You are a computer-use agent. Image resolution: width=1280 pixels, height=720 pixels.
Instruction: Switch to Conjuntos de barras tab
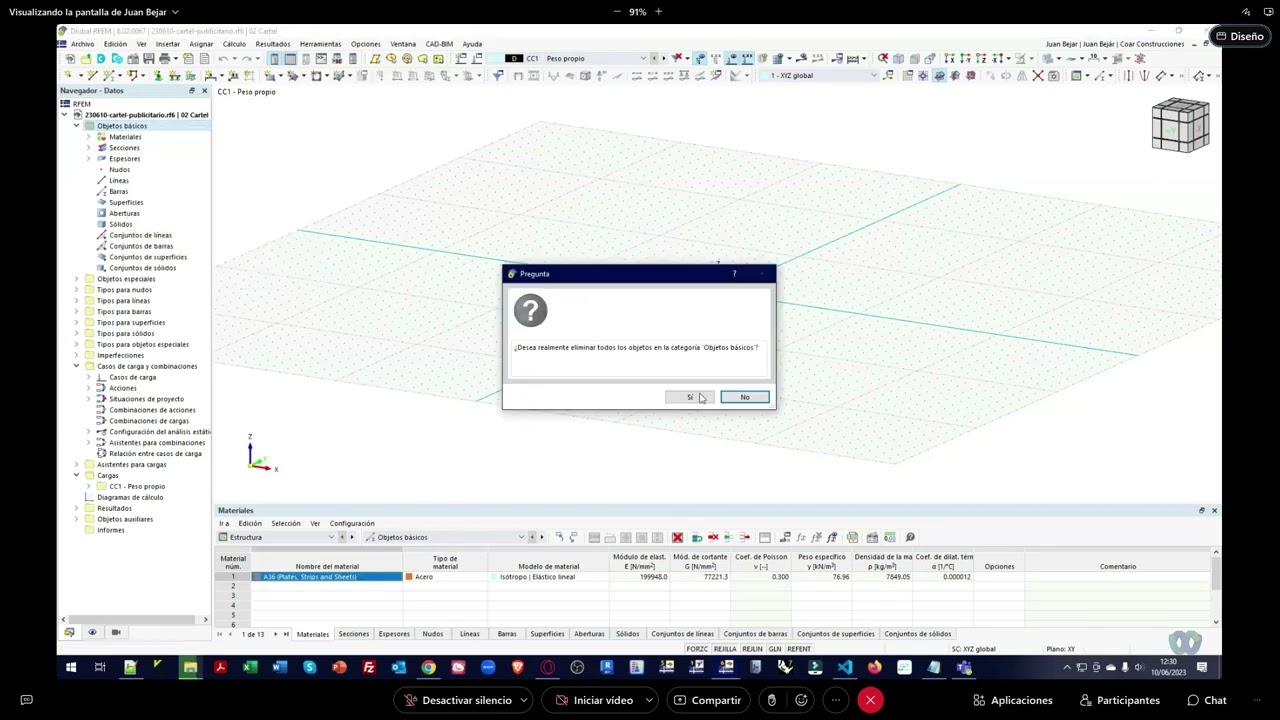click(755, 634)
